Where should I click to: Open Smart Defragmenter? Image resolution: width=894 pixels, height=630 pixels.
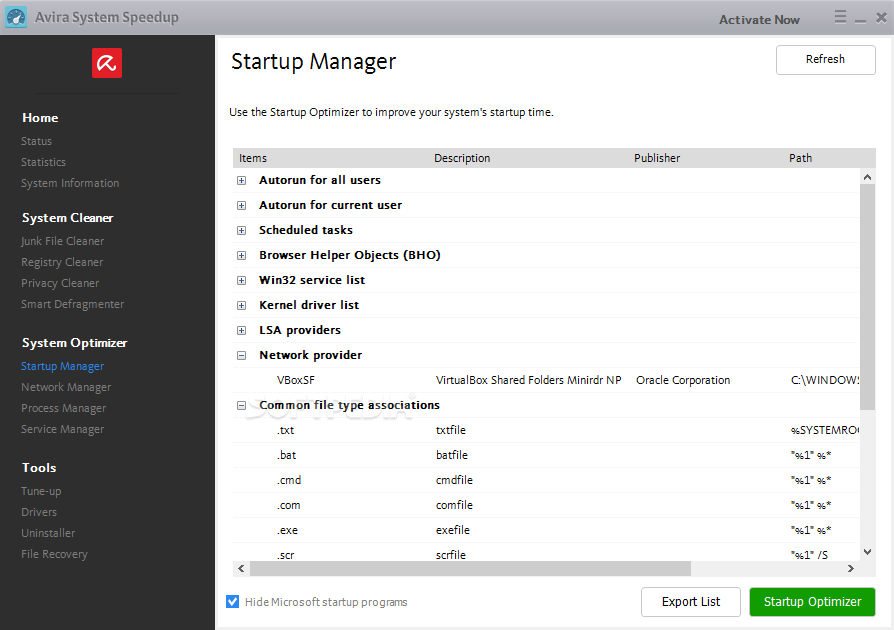72,304
